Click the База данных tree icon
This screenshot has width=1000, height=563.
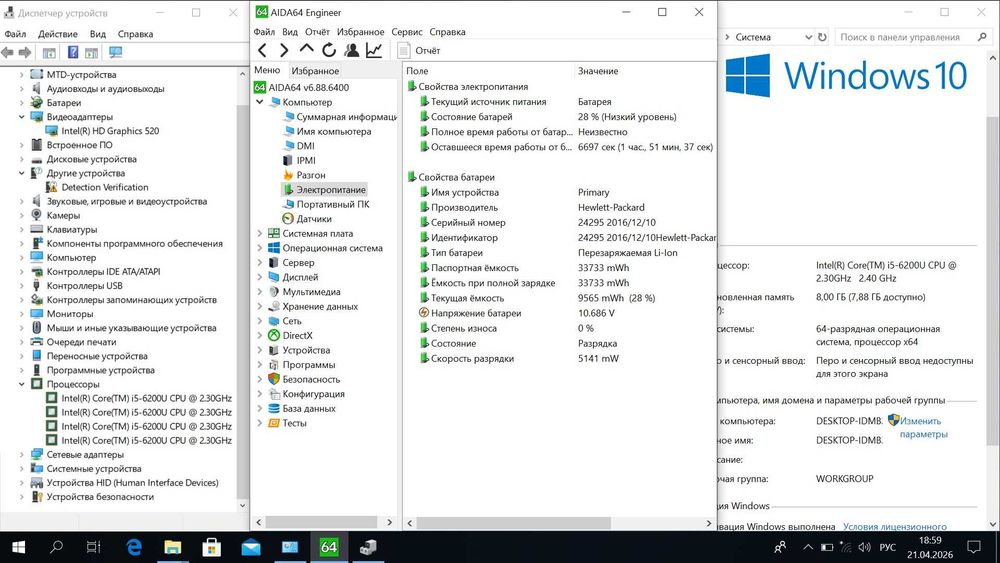274,409
